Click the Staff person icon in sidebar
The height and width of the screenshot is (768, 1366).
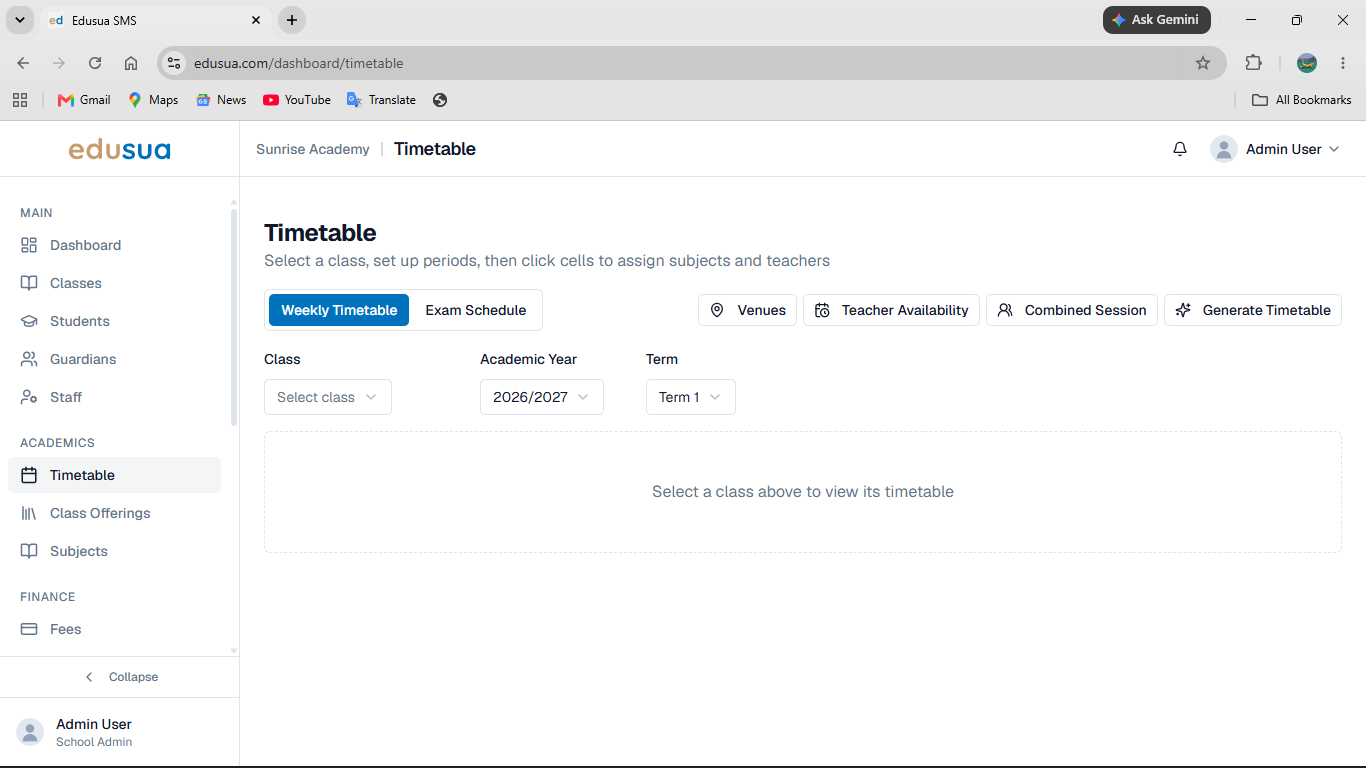click(x=29, y=397)
